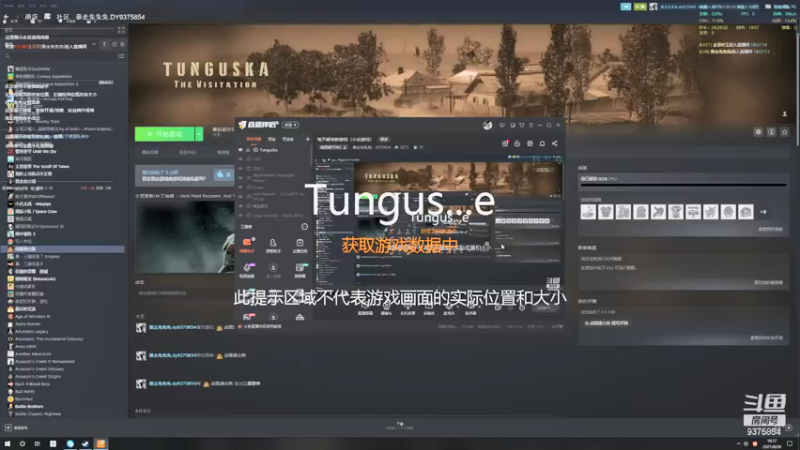Select Anno 1800 in library list

pos(26,346)
